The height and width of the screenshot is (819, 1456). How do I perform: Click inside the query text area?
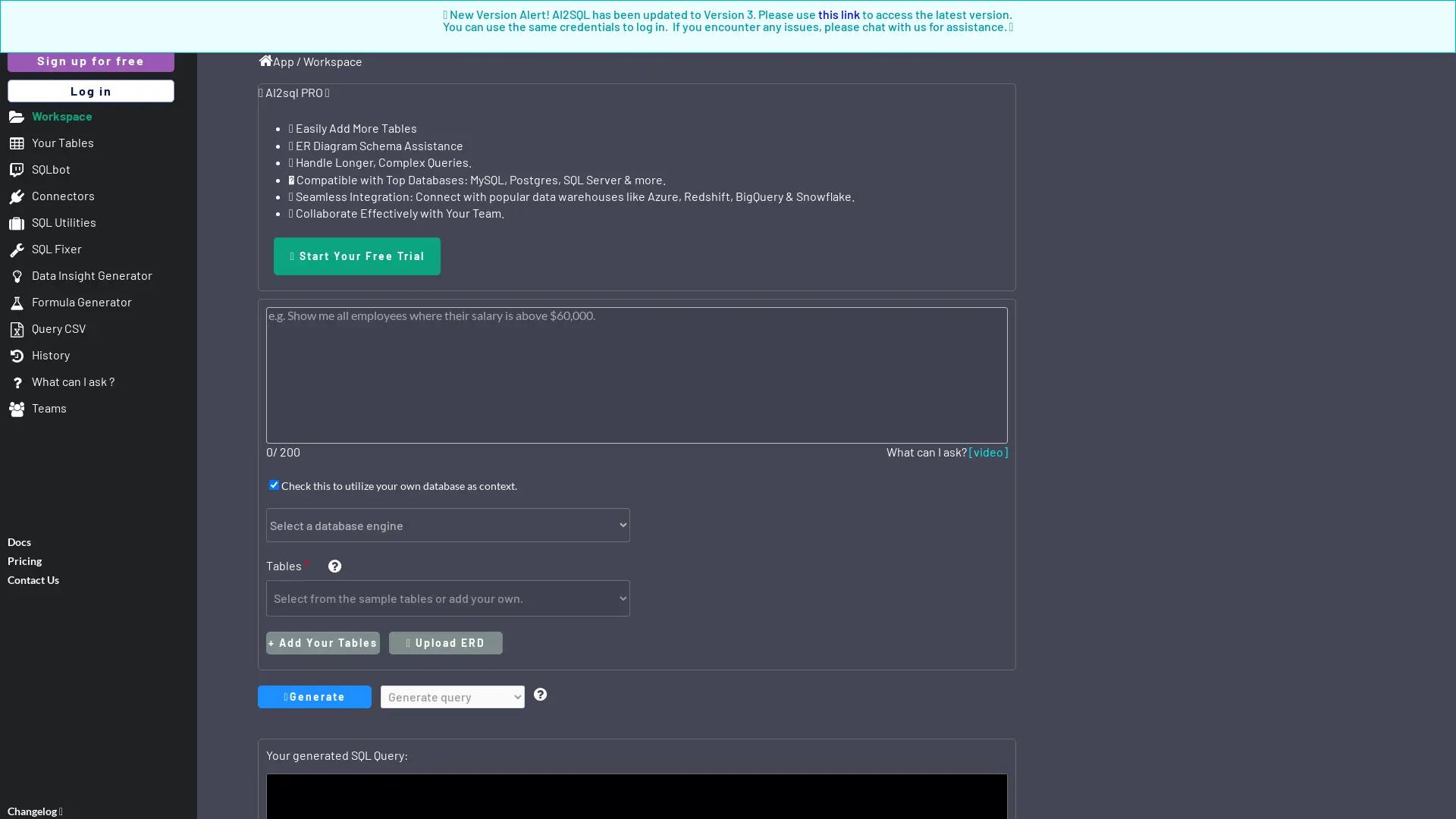[x=635, y=375]
